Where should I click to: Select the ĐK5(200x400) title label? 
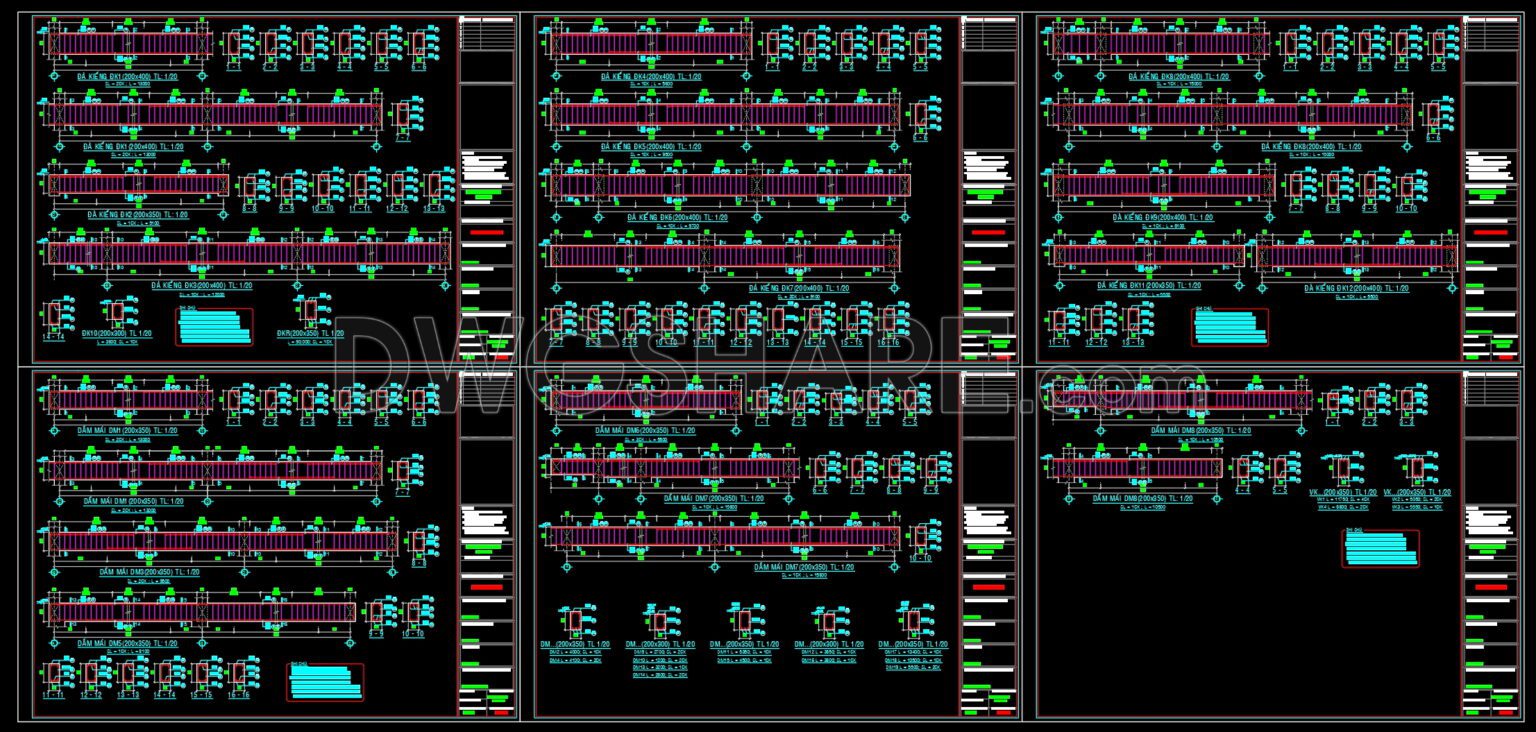coord(651,147)
